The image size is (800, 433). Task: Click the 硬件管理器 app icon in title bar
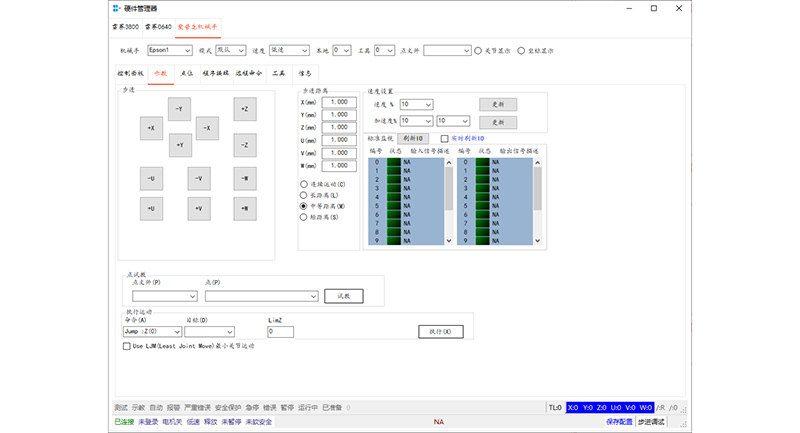[117, 8]
